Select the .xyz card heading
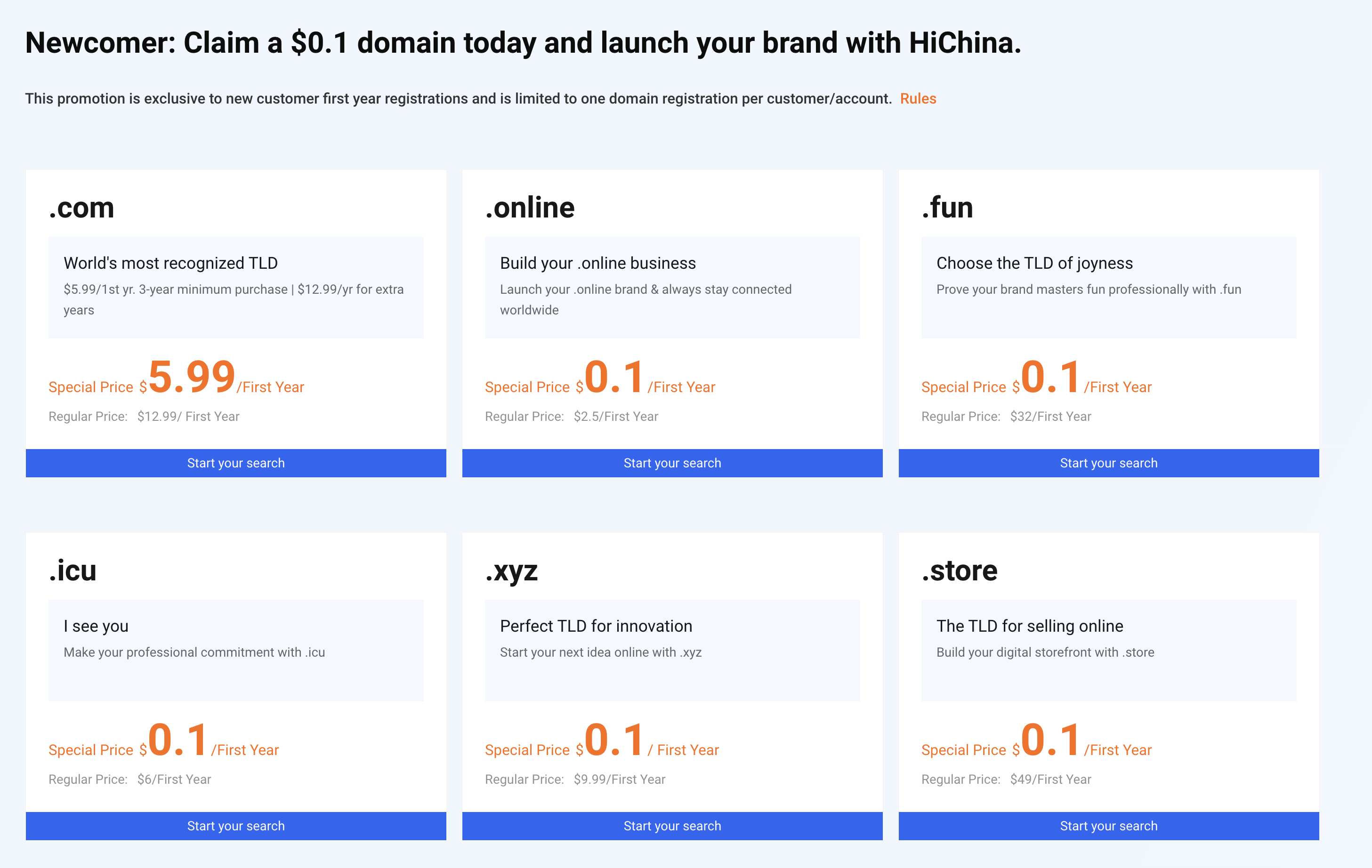1372x868 pixels. [x=512, y=571]
